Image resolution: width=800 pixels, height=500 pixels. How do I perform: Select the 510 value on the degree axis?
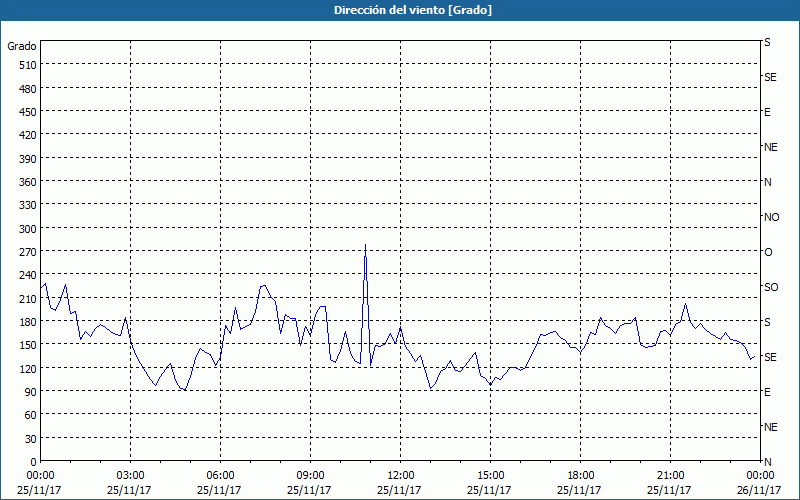(x=28, y=65)
